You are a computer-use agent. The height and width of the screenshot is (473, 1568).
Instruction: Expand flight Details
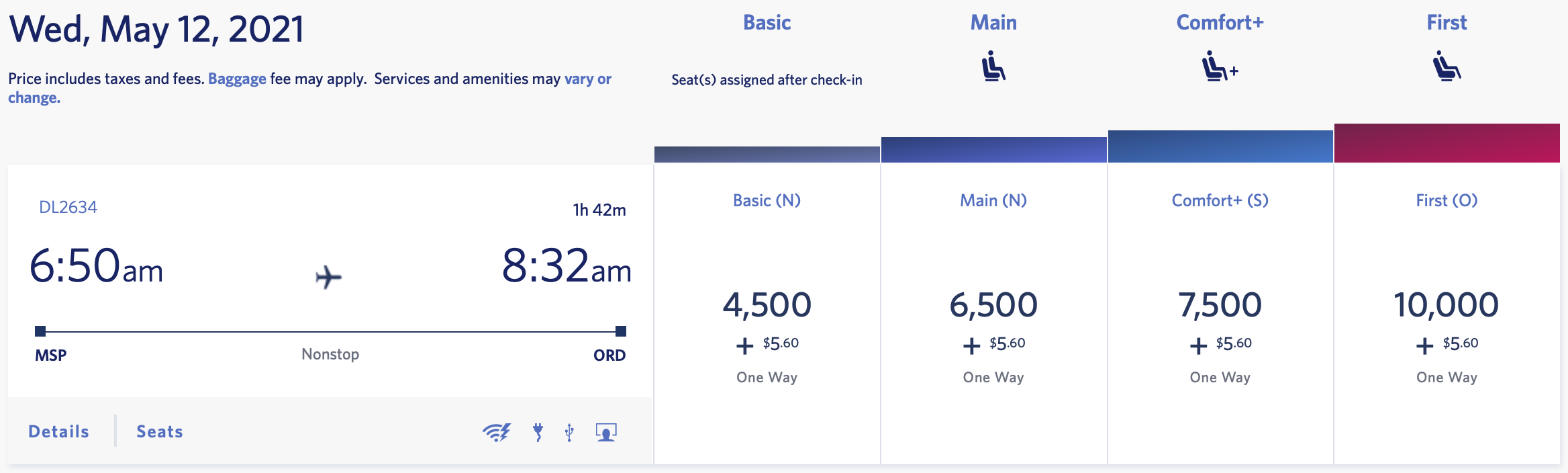click(x=58, y=431)
